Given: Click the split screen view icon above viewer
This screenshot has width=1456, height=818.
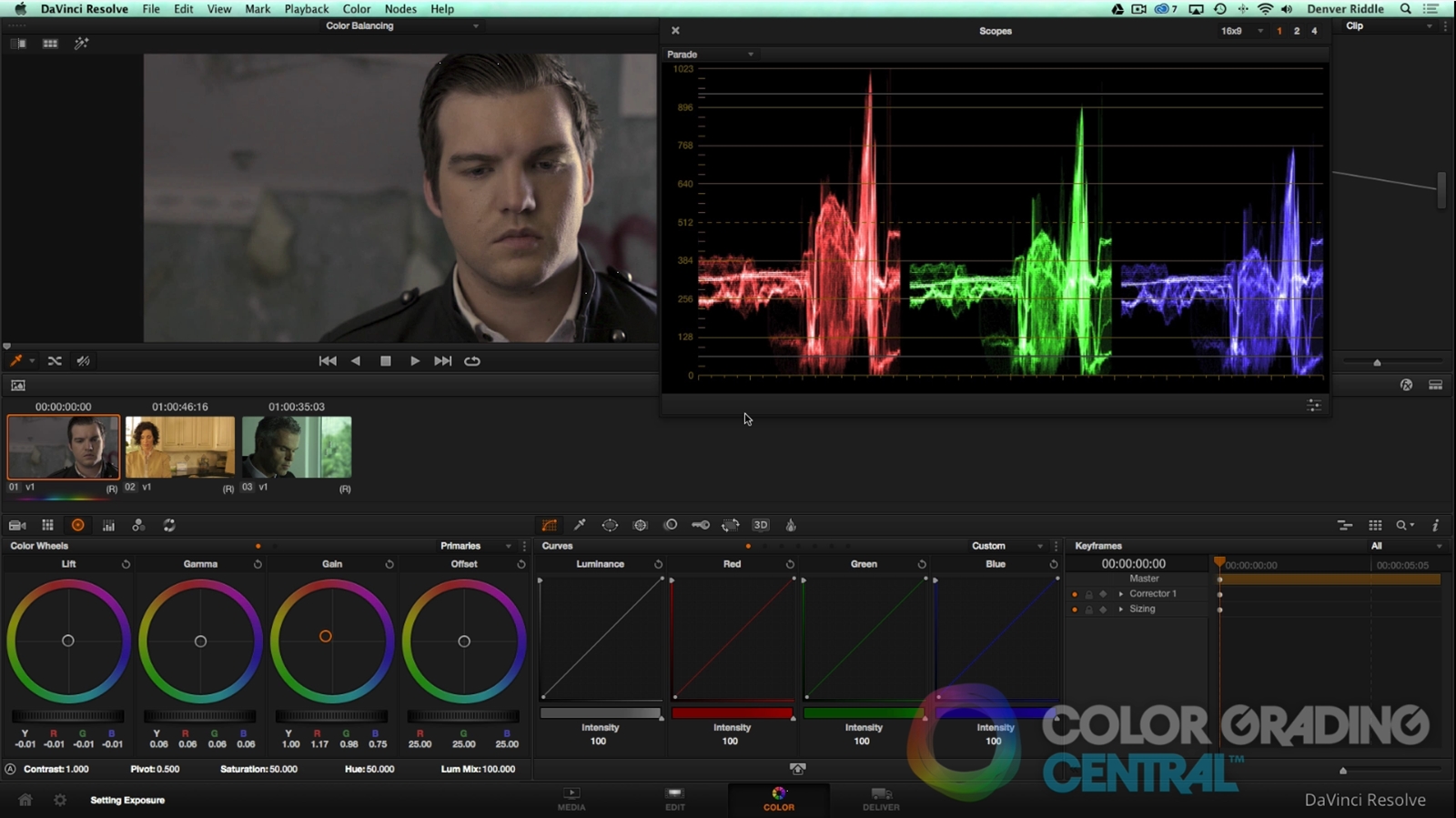Looking at the screenshot, I should tap(18, 44).
